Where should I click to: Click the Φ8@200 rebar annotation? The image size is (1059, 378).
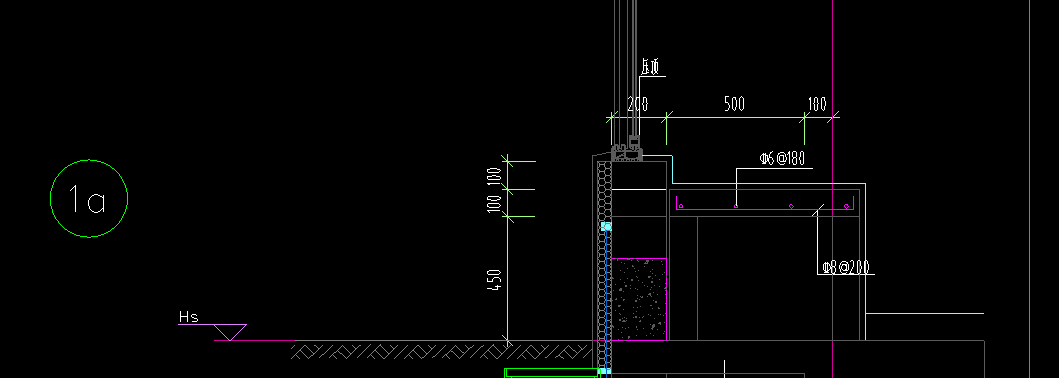point(846,267)
